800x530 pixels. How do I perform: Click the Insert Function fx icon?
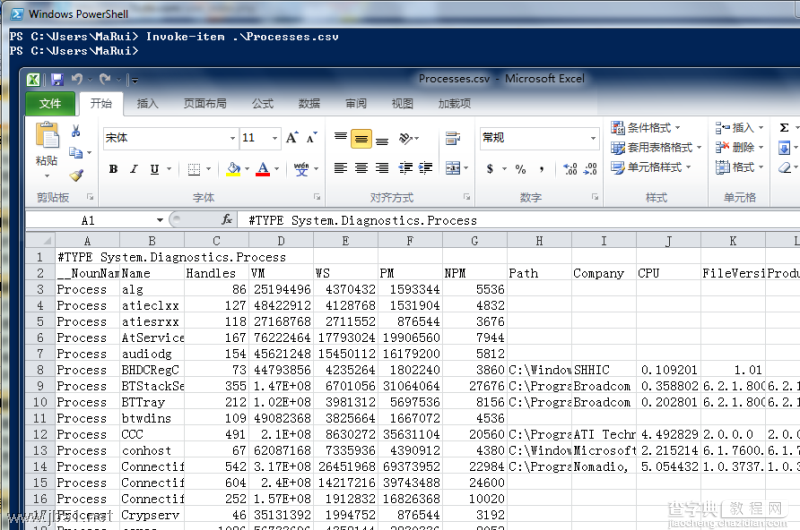227,220
